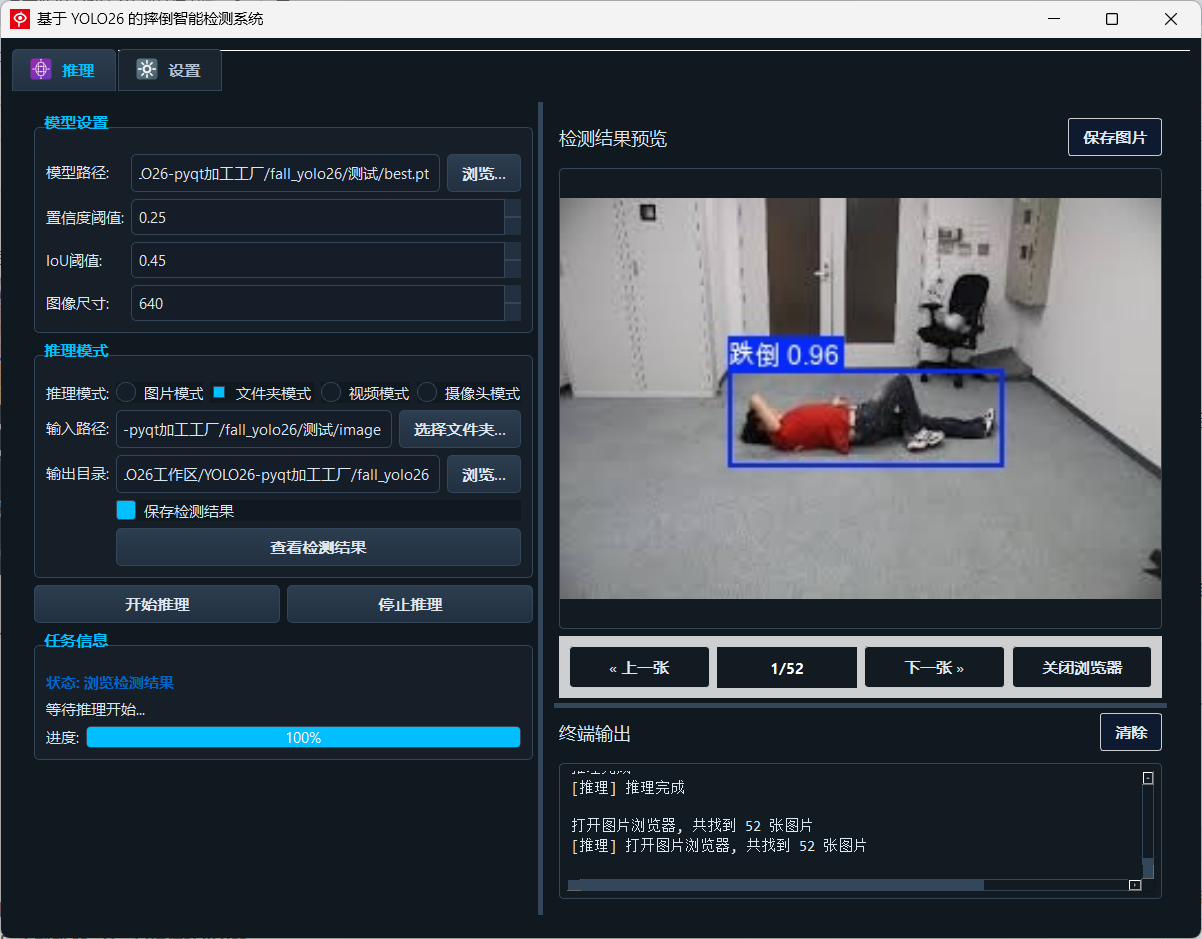Image resolution: width=1202 pixels, height=939 pixels.
Task: Click 等待推理开始... text
Action: click(95, 710)
